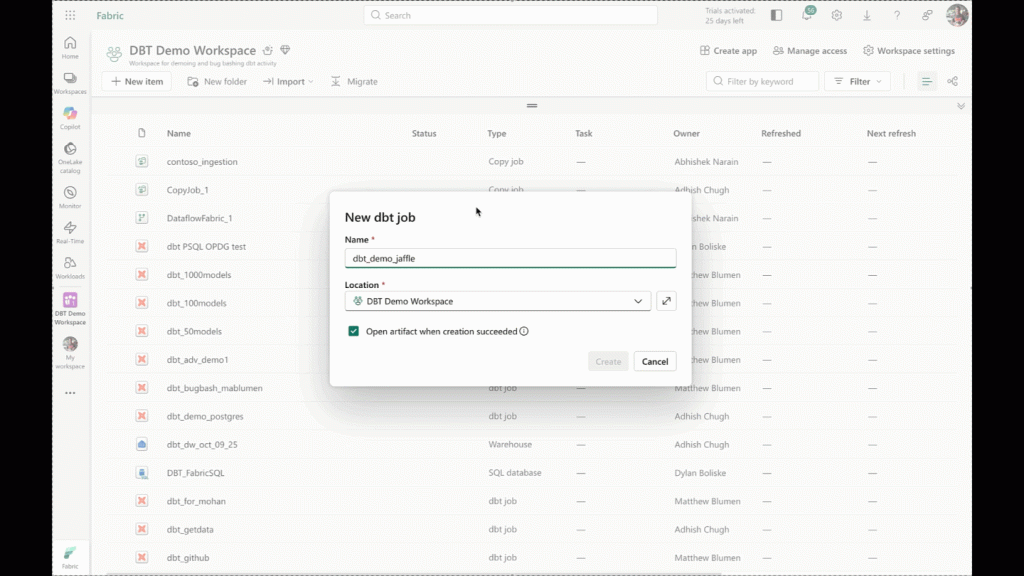
Task: Switch to My workspace in the sidebar
Action: (x=69, y=350)
